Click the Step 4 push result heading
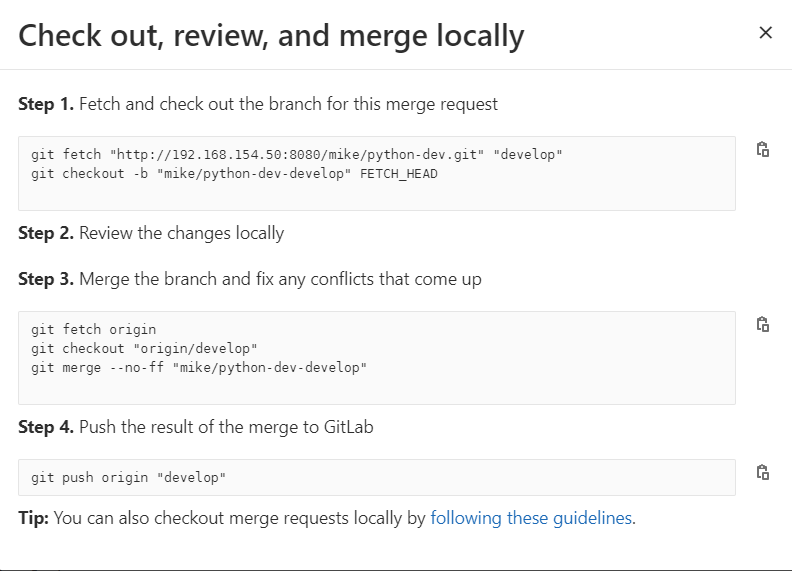Screen dimensions: 792x571 [196, 427]
